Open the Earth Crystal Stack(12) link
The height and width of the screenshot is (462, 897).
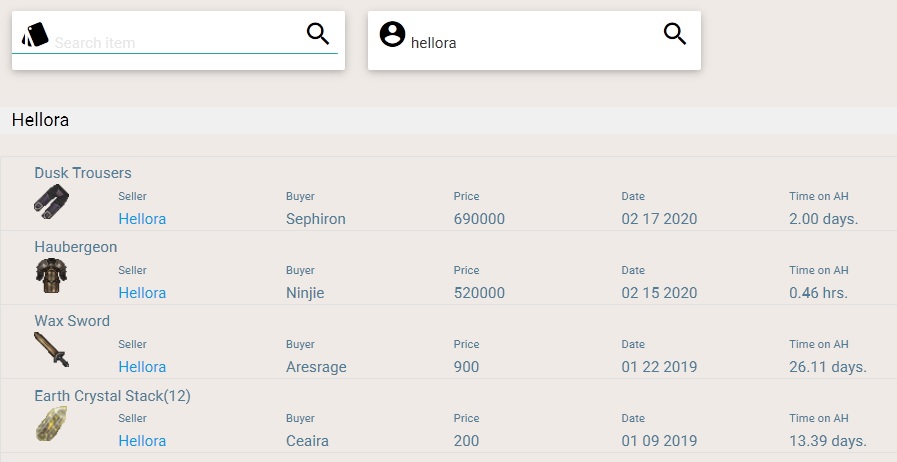[112, 396]
